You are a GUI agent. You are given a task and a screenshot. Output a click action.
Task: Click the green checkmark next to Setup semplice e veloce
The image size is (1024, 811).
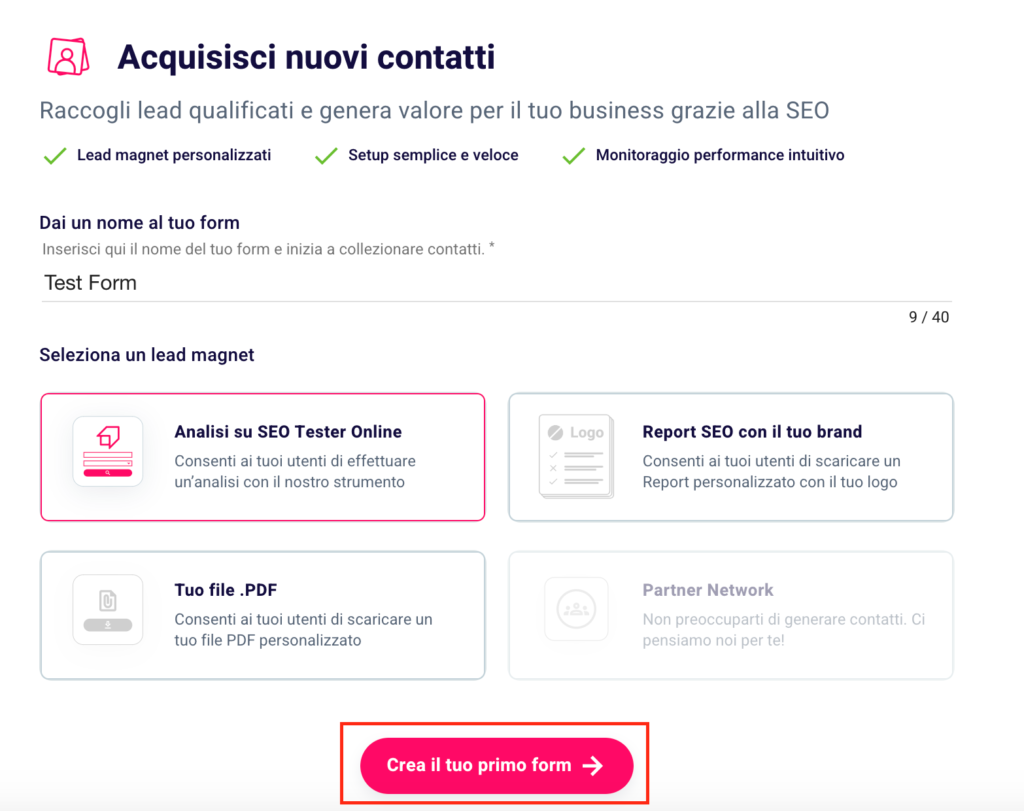coord(326,156)
